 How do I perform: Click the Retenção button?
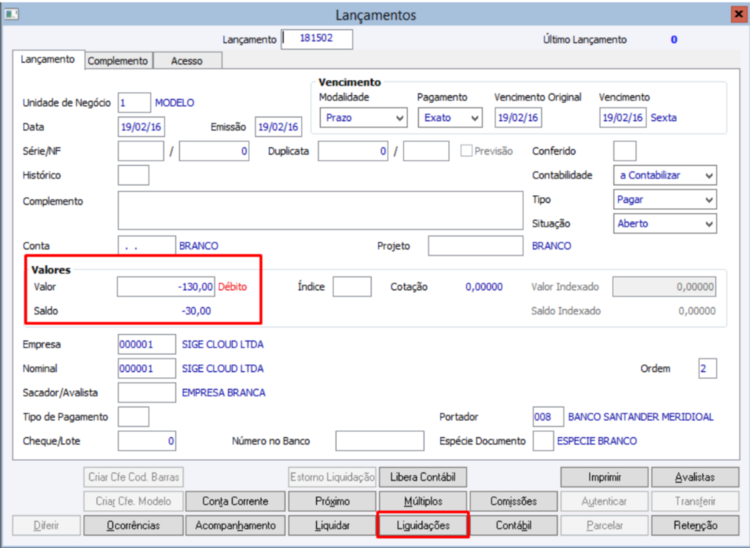(695, 526)
